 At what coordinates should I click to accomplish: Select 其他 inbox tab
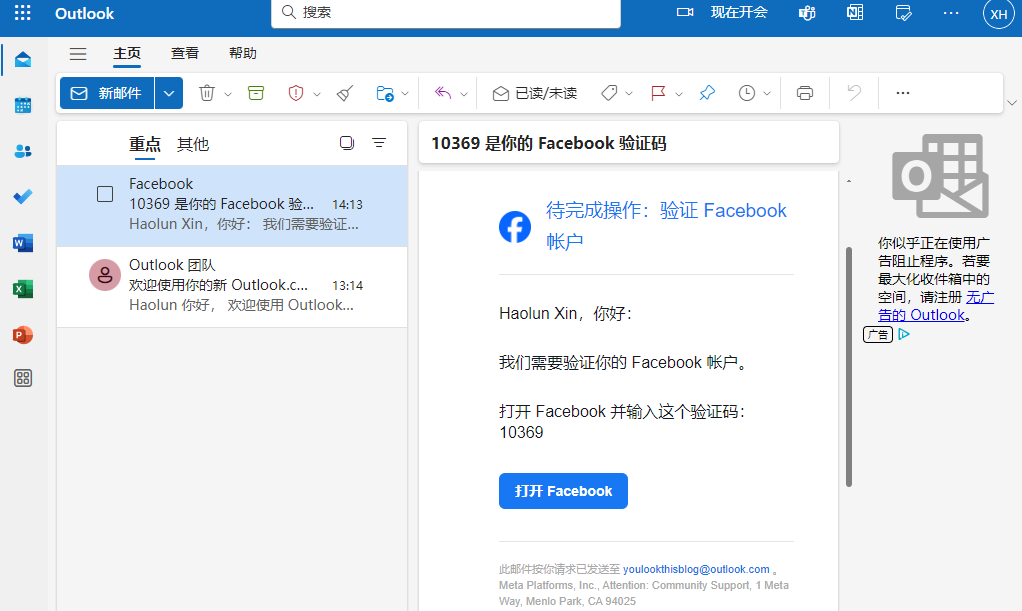[193, 144]
